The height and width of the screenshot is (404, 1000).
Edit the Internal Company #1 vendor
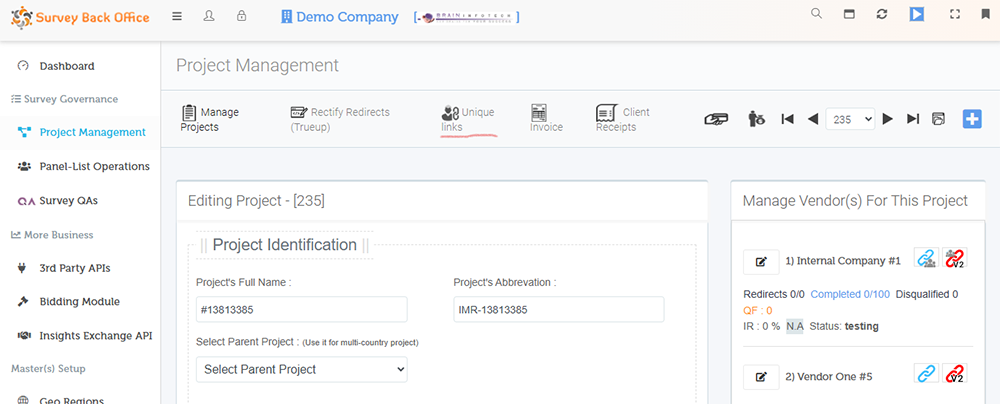tap(761, 262)
